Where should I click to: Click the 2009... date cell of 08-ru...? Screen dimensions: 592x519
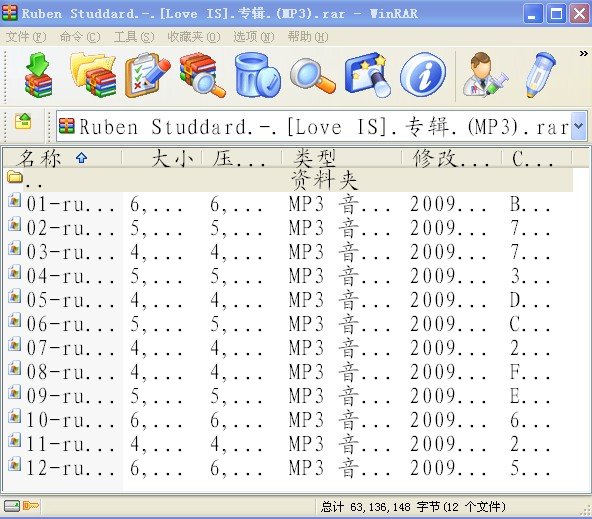click(448, 372)
